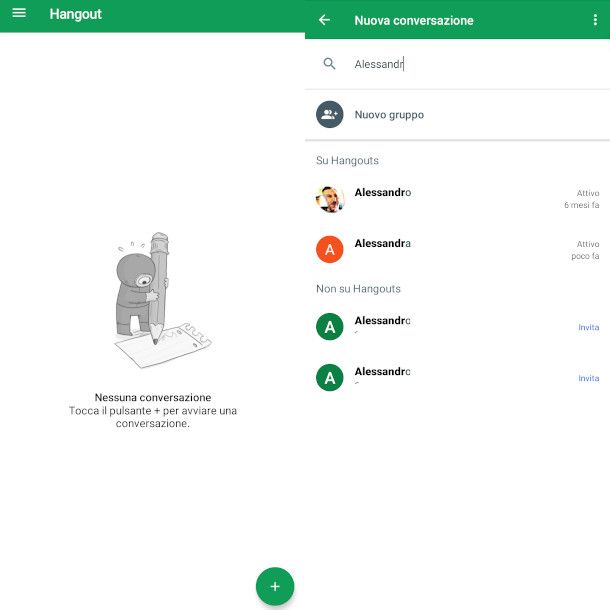Click the Hangout title in header
The height and width of the screenshot is (610, 610).
click(75, 14)
